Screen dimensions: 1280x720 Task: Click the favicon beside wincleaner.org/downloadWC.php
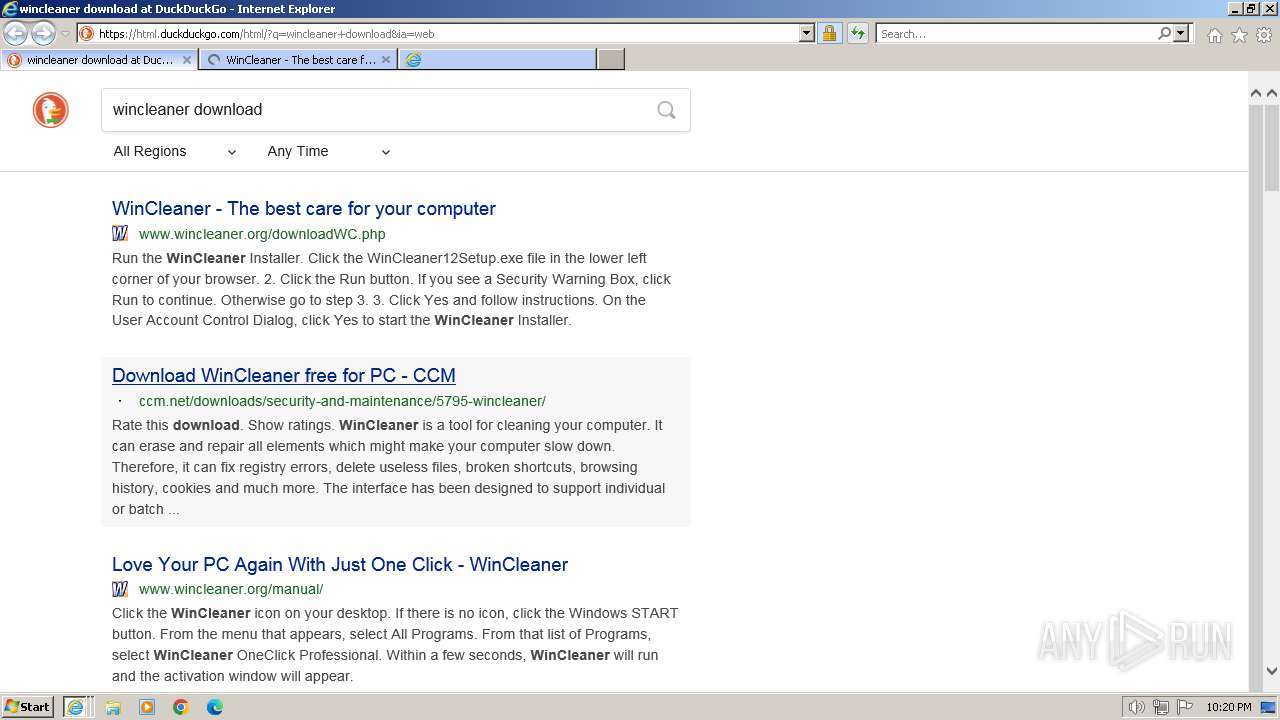[120, 234]
